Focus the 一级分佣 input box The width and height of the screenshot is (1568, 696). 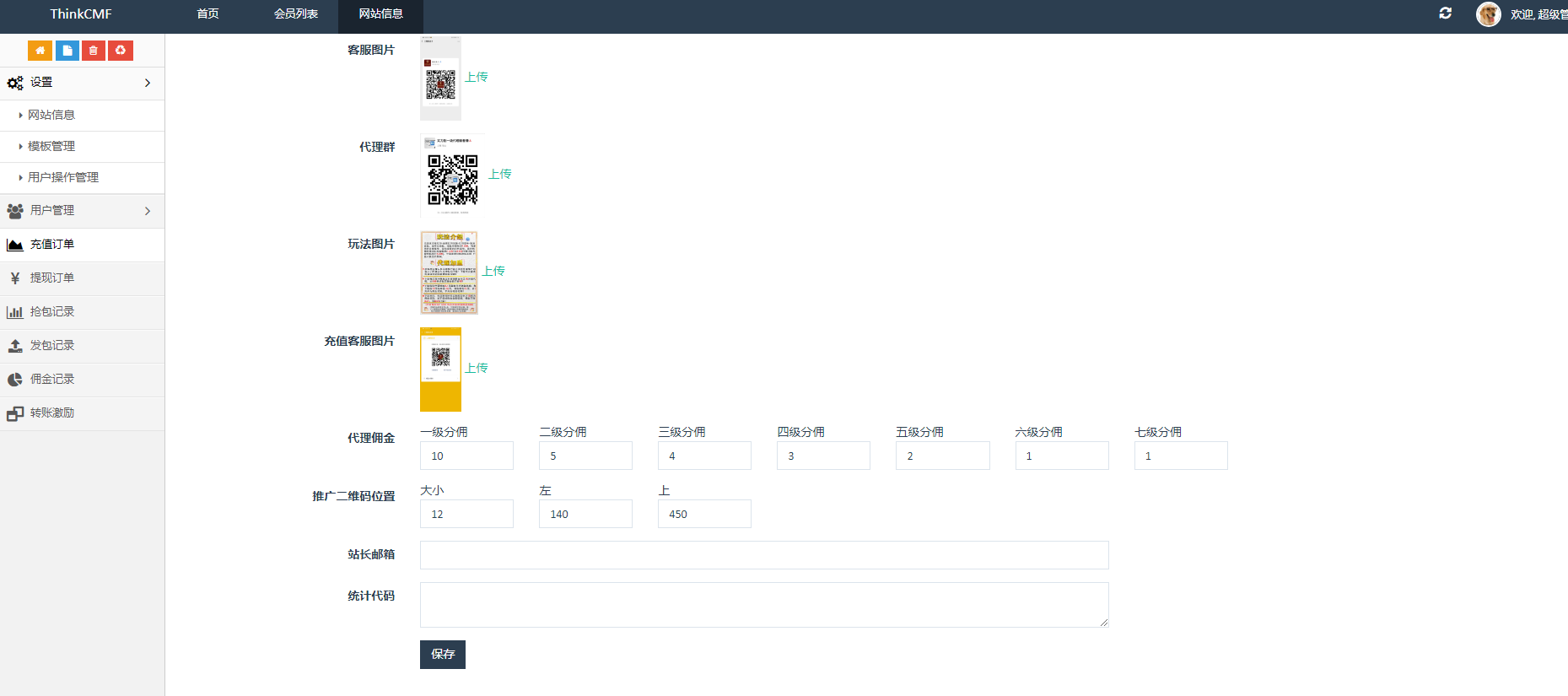[x=466, y=456]
